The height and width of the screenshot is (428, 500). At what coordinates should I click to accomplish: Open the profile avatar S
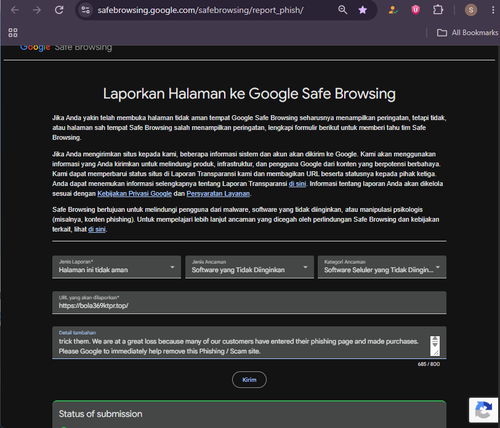point(471,10)
